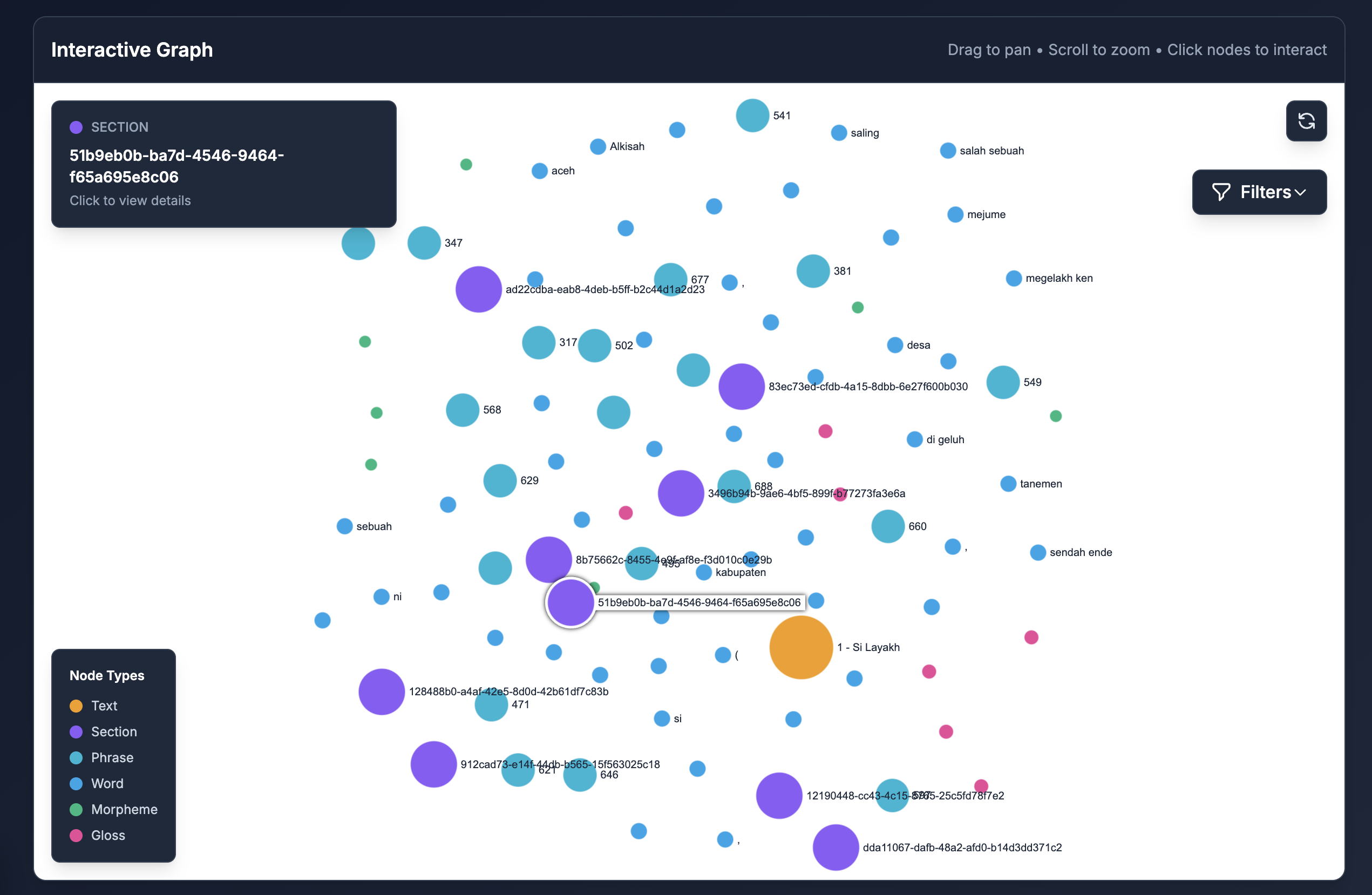This screenshot has width=1372, height=895.
Task: Click the filter funnel icon
Action: pyautogui.click(x=1221, y=192)
